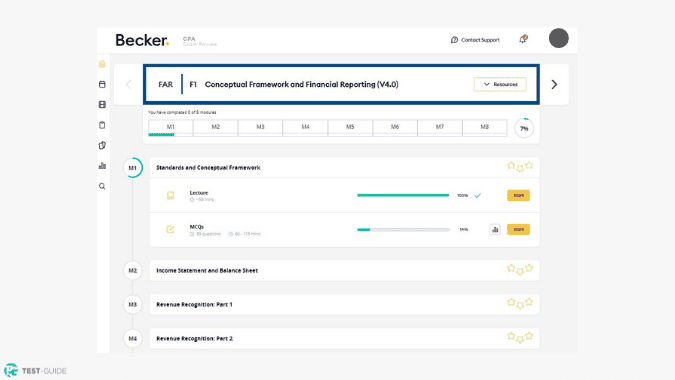Click stars rating on Income Statement and Balance Sheet
This screenshot has width=675, height=380.
[520, 270]
